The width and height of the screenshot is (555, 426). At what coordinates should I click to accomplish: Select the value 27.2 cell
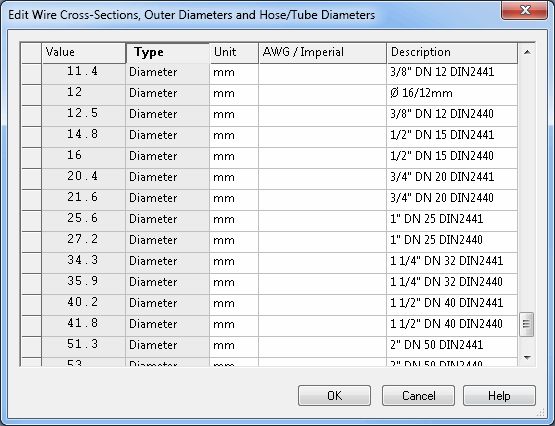(84, 242)
